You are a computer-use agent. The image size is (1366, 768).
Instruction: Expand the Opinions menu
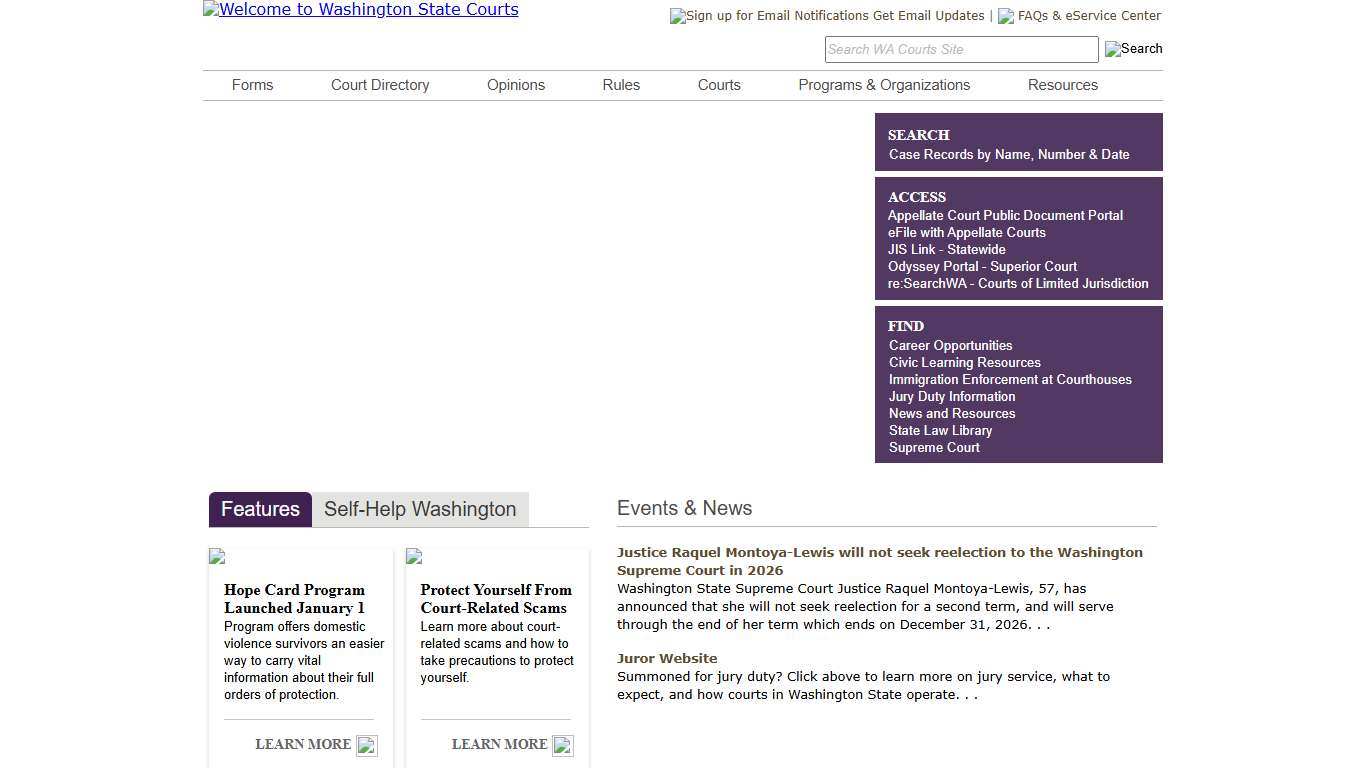516,85
